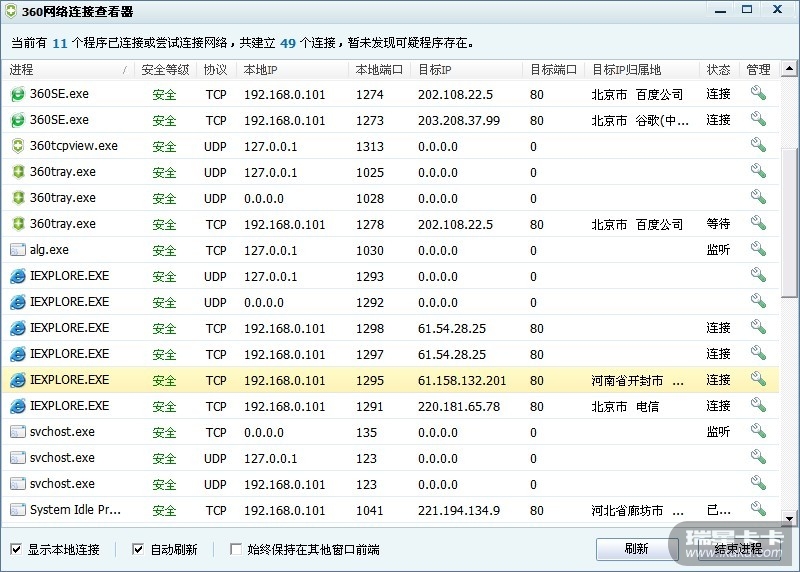This screenshot has height=572, width=800.
Task: Open manage wrench for 360SE.exe port 1274
Action: coord(758,93)
